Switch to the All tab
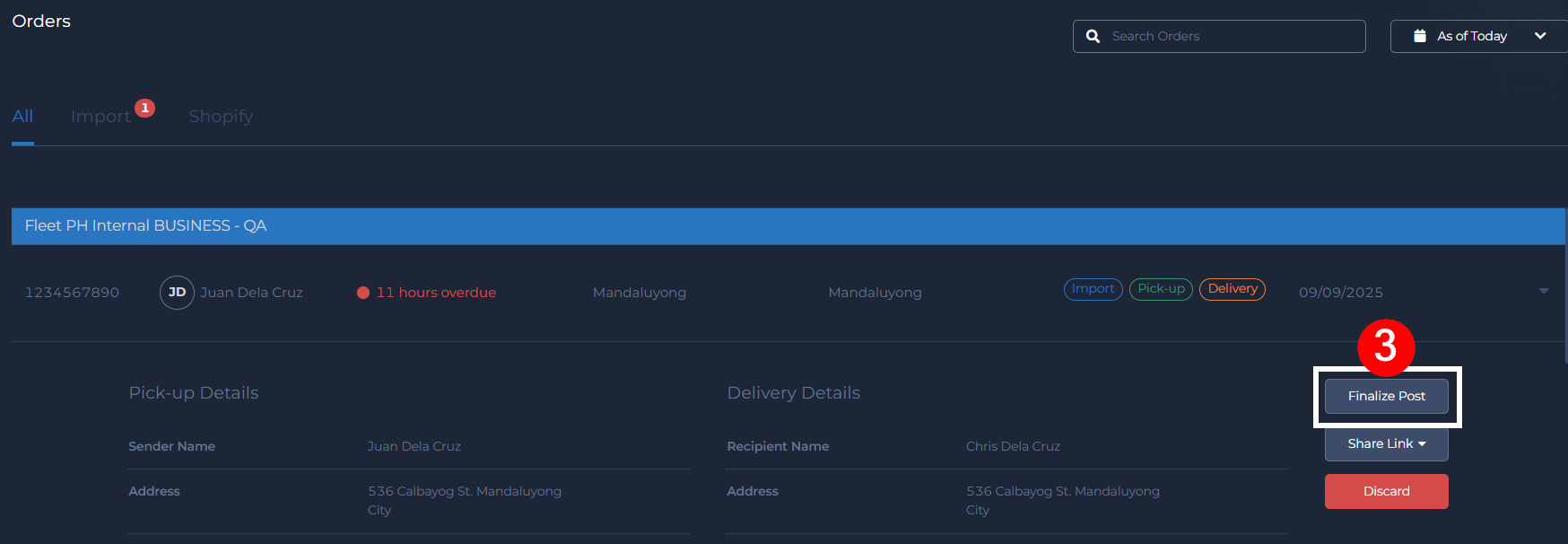The height and width of the screenshot is (544, 1568). point(22,117)
